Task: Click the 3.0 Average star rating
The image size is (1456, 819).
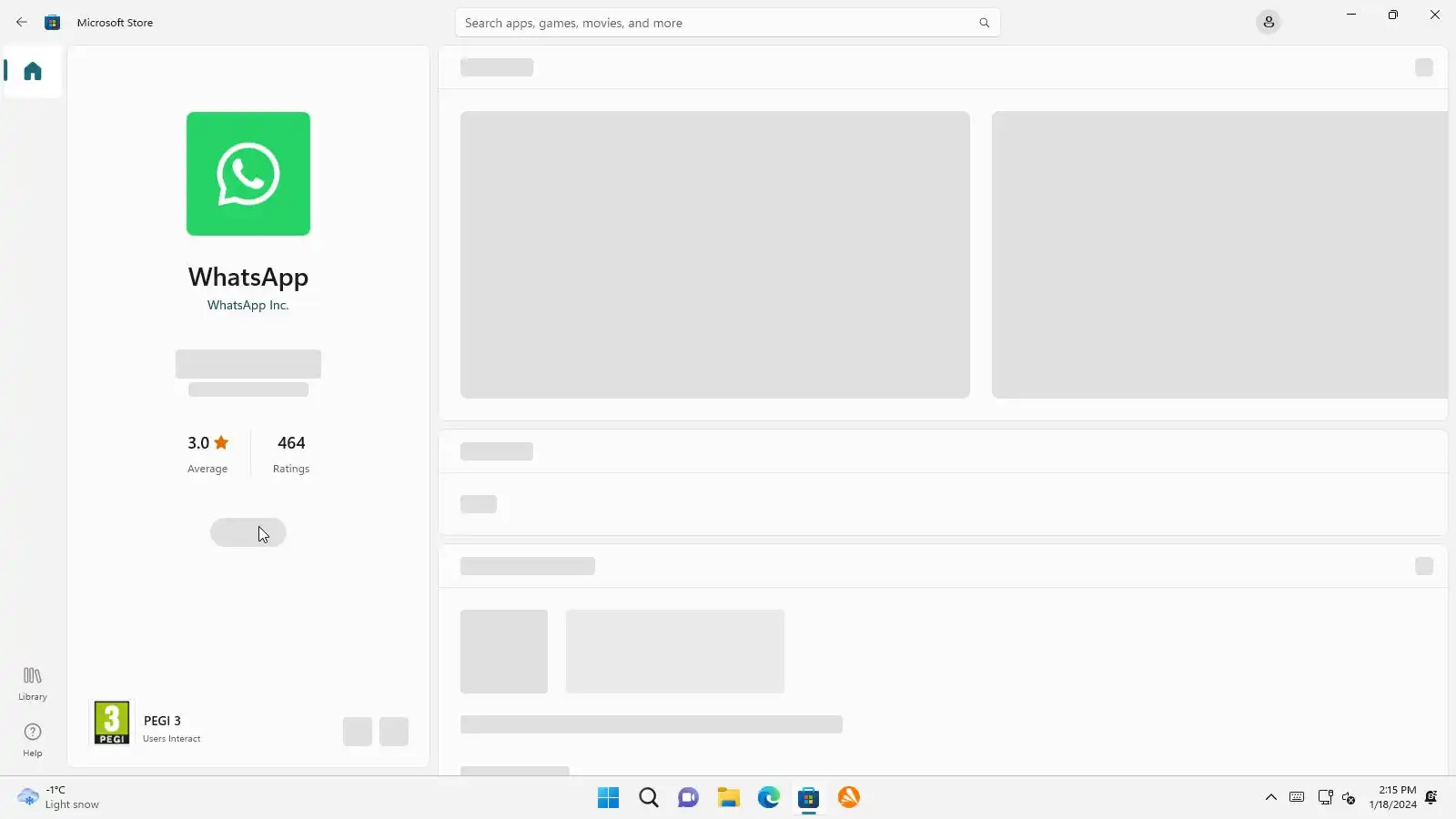Action: 207,453
